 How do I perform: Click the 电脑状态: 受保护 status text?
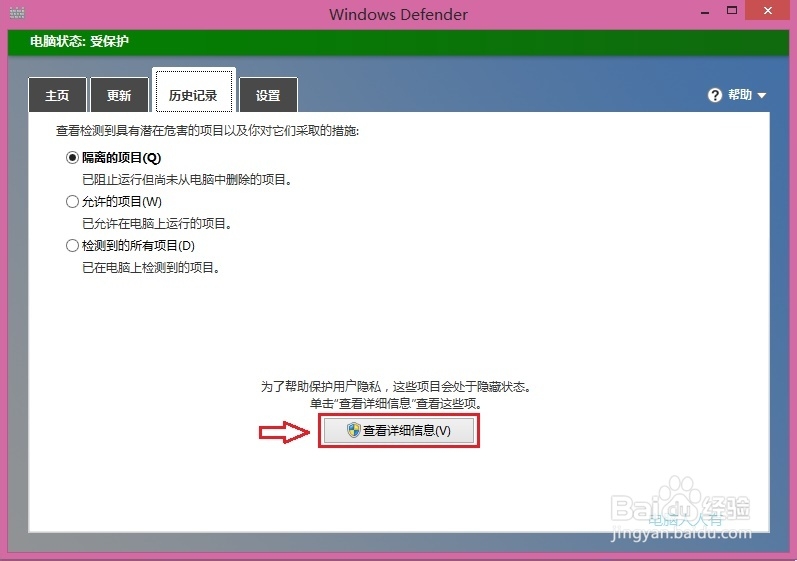pos(79,41)
